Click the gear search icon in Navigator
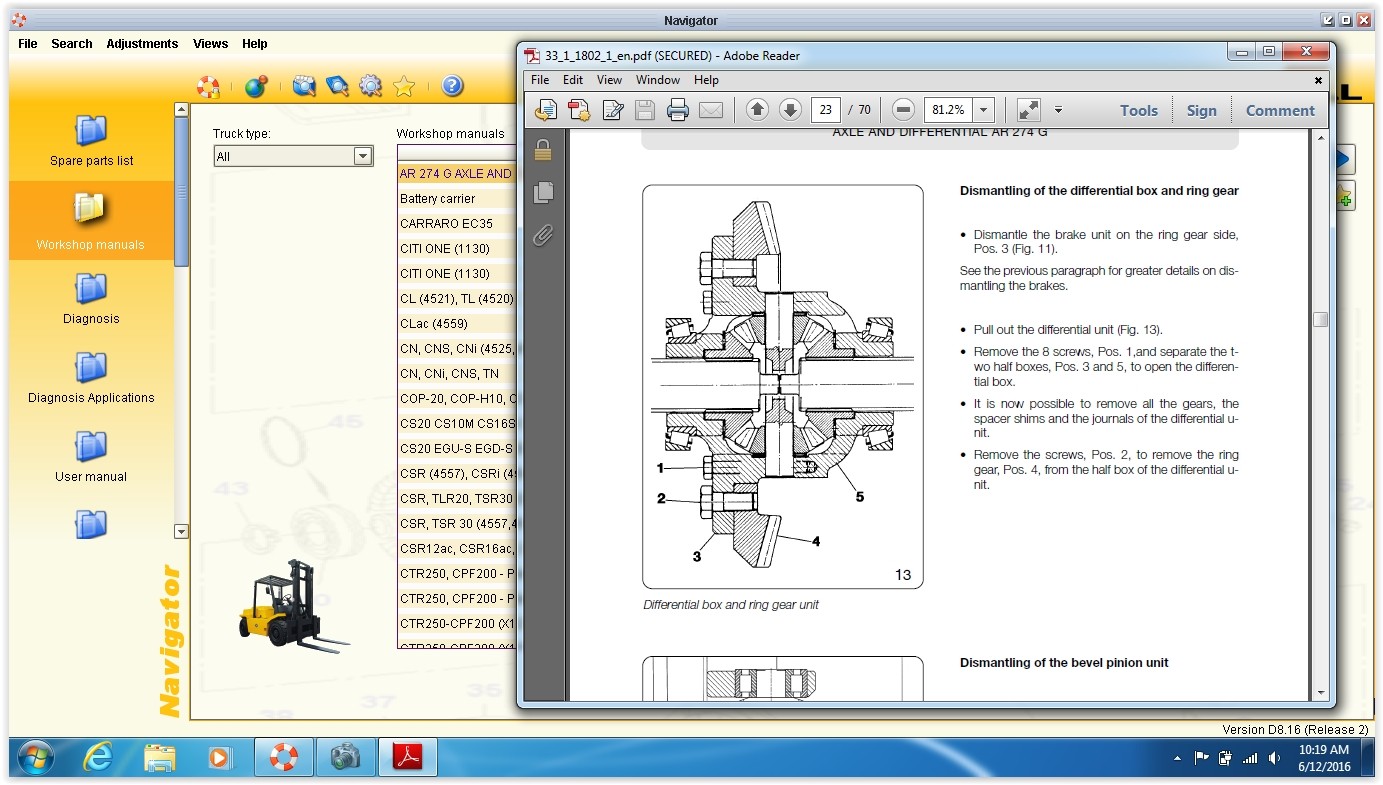 pos(371,87)
